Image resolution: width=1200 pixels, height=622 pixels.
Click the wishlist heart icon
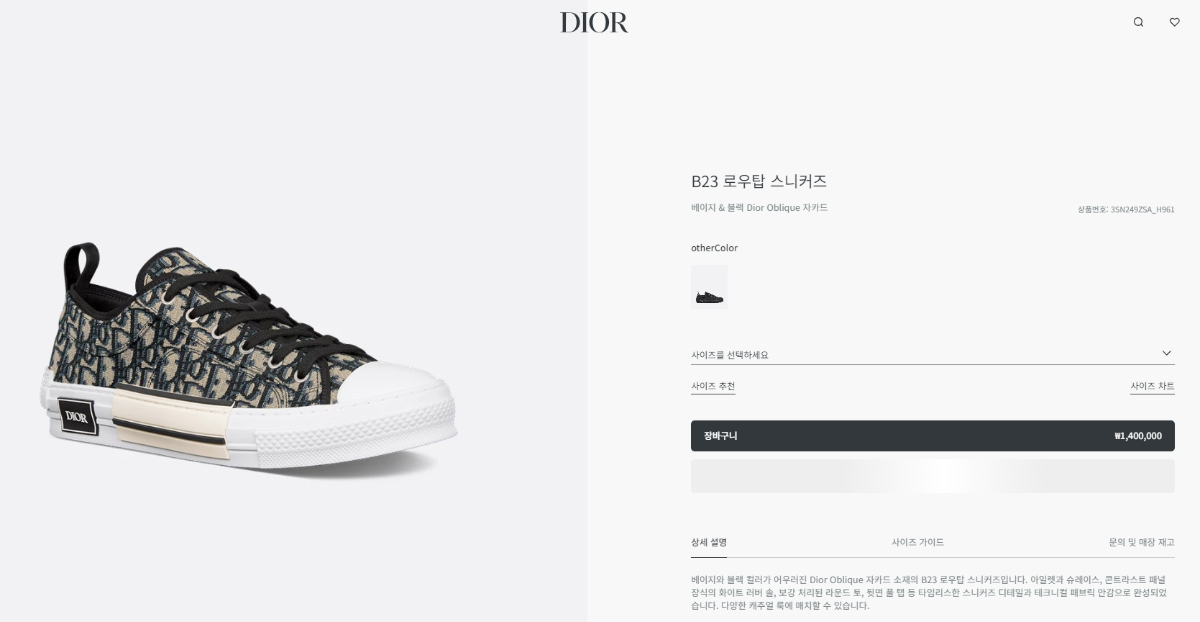[1174, 22]
